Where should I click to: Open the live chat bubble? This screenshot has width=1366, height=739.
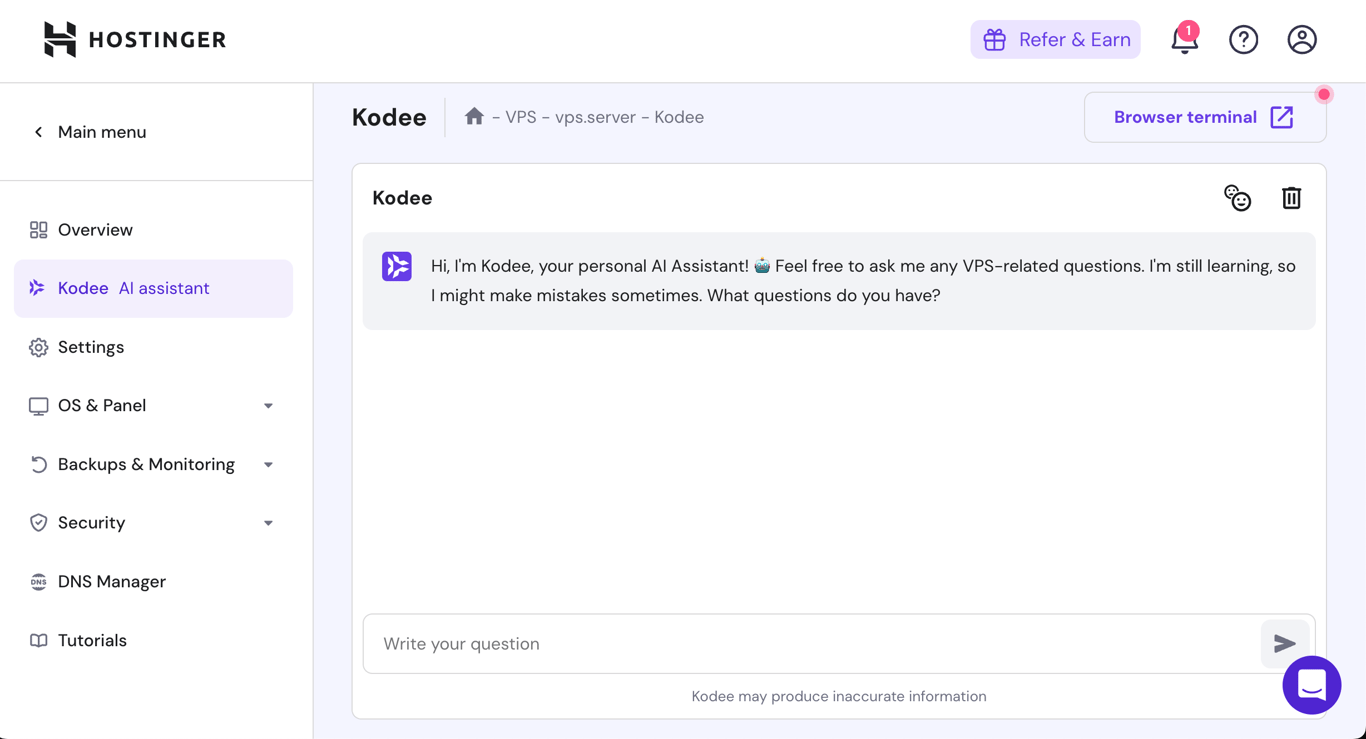1311,685
